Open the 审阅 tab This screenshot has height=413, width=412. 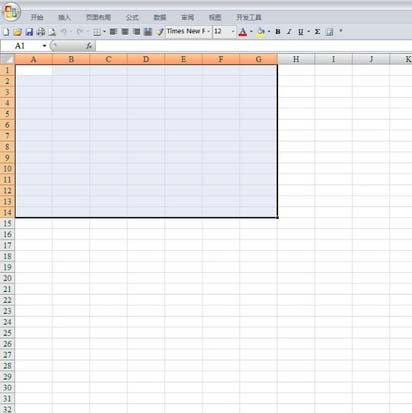pos(187,17)
